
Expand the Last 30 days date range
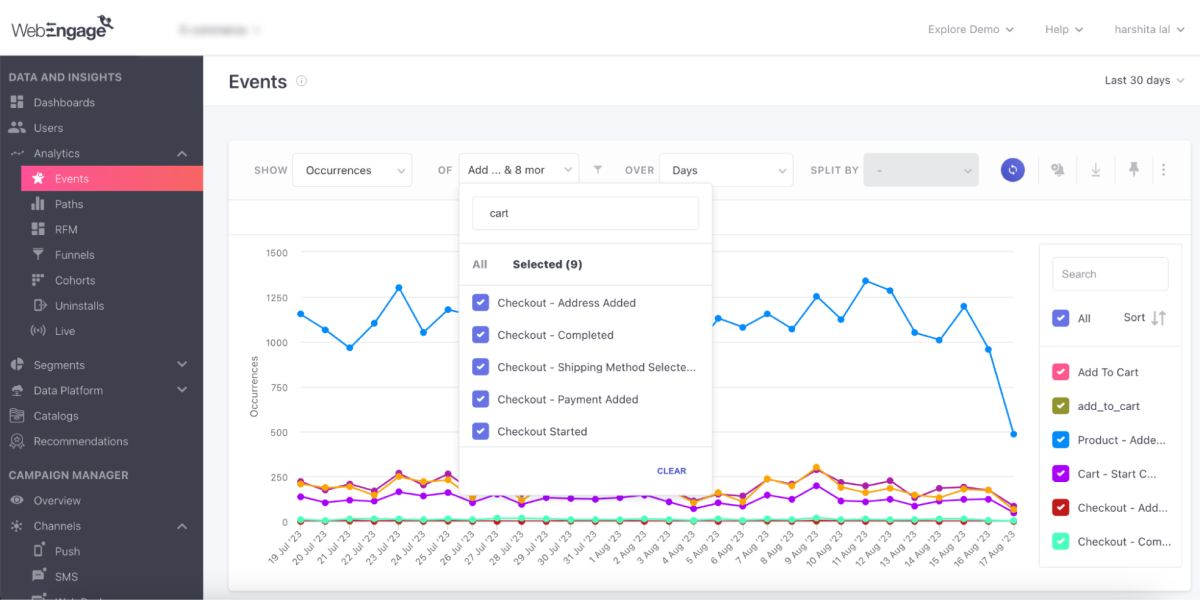pos(1144,80)
